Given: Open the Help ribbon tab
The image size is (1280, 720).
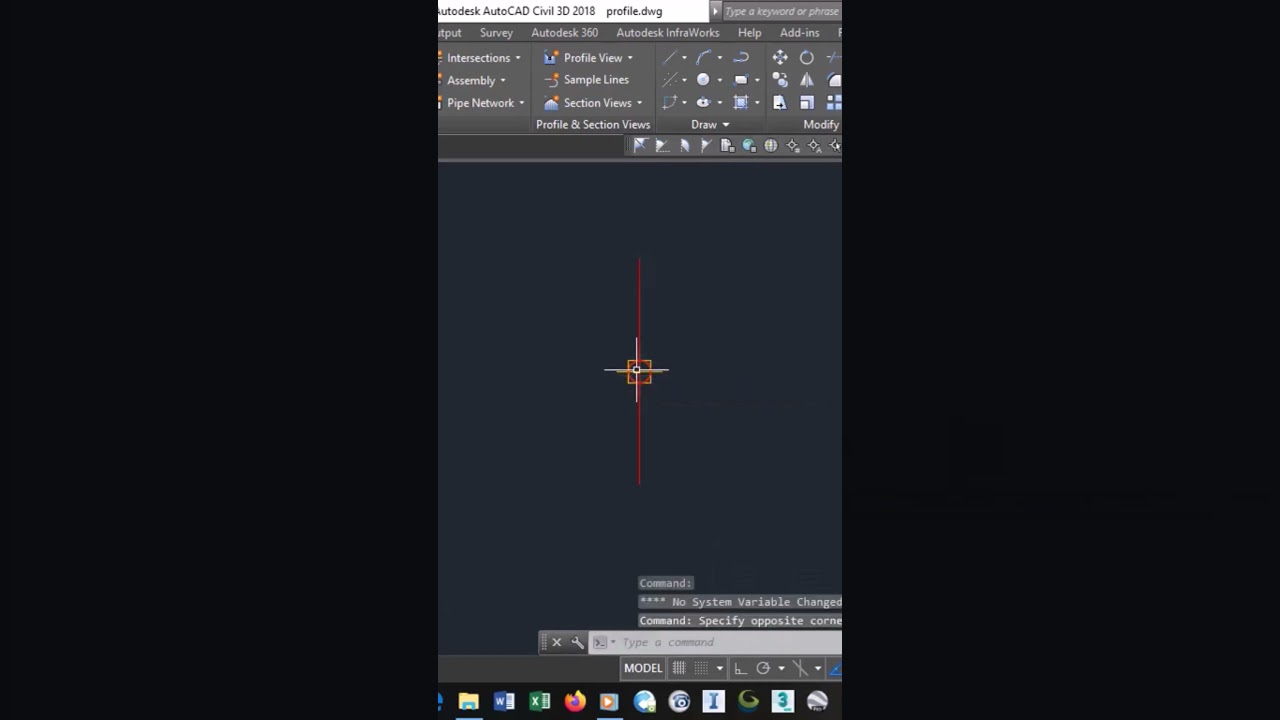Looking at the screenshot, I should pos(749,33).
